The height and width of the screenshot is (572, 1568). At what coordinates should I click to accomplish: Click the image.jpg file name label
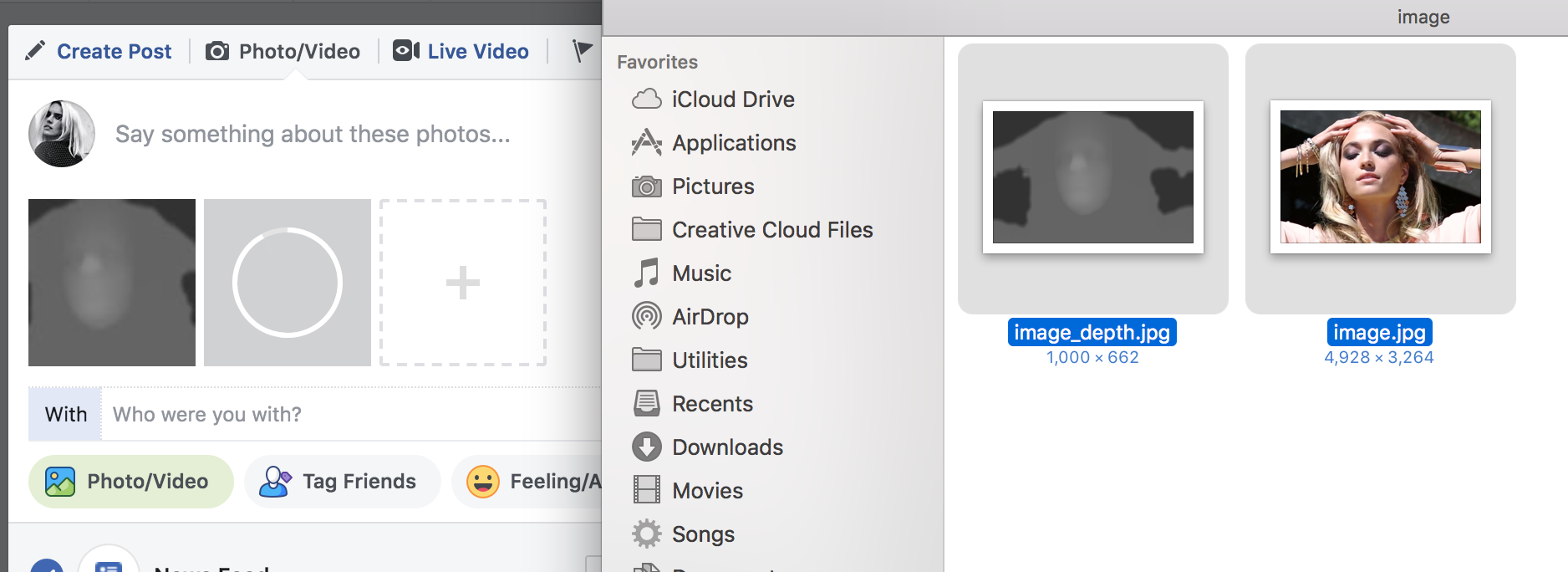[x=1380, y=332]
